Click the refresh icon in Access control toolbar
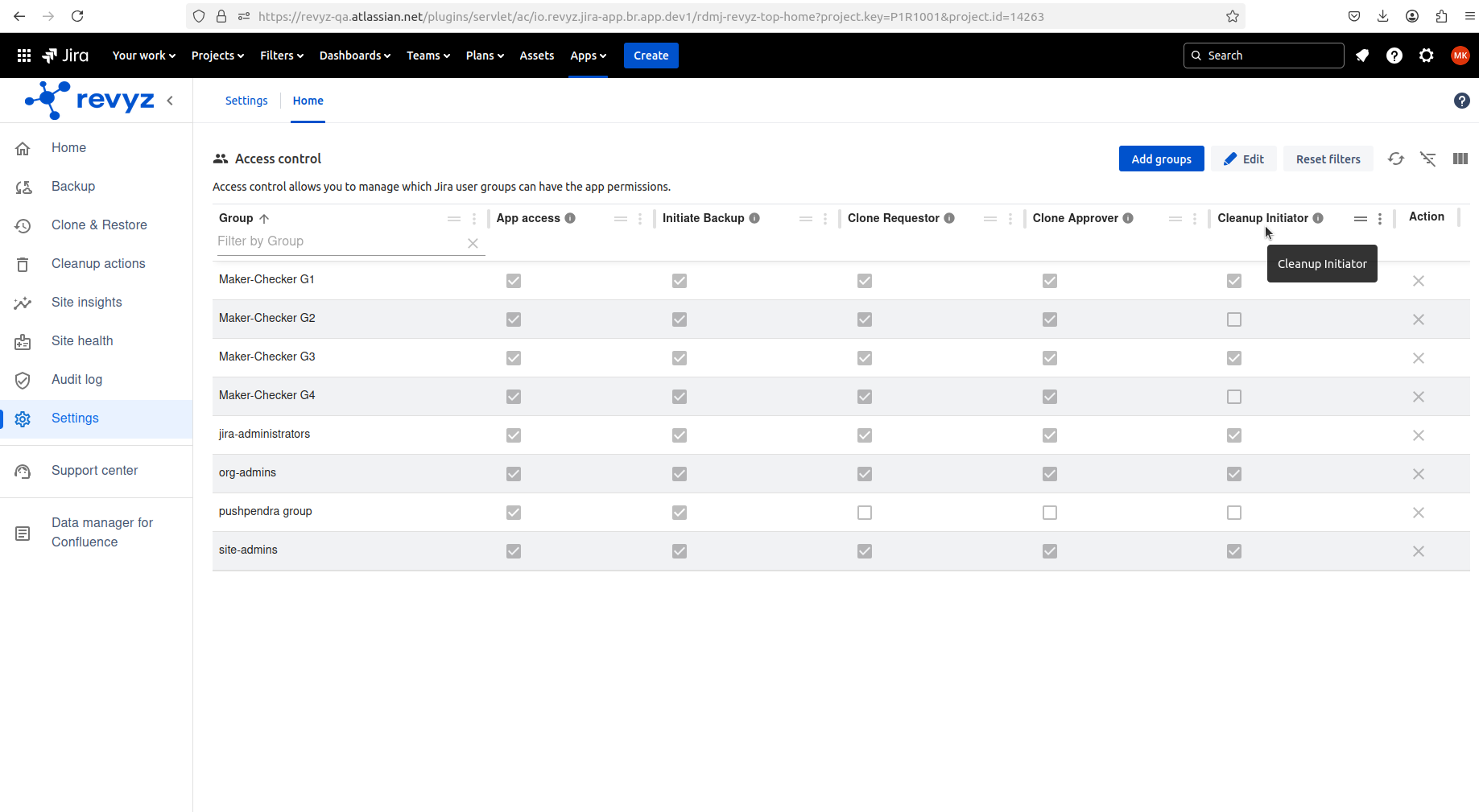Viewport: 1479px width, 812px height. pyautogui.click(x=1396, y=159)
